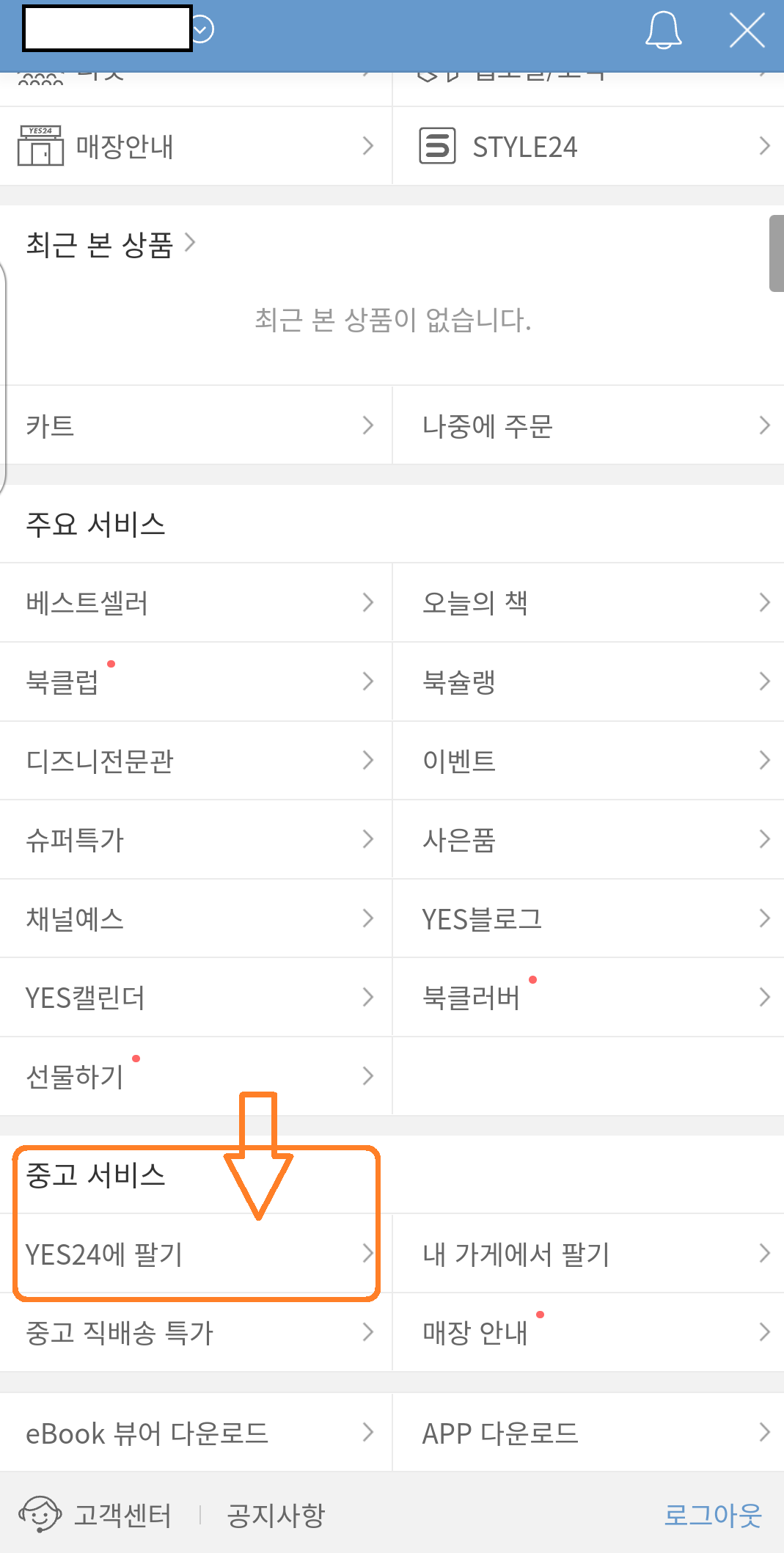Expand 최근 본 상품 section

point(109,245)
